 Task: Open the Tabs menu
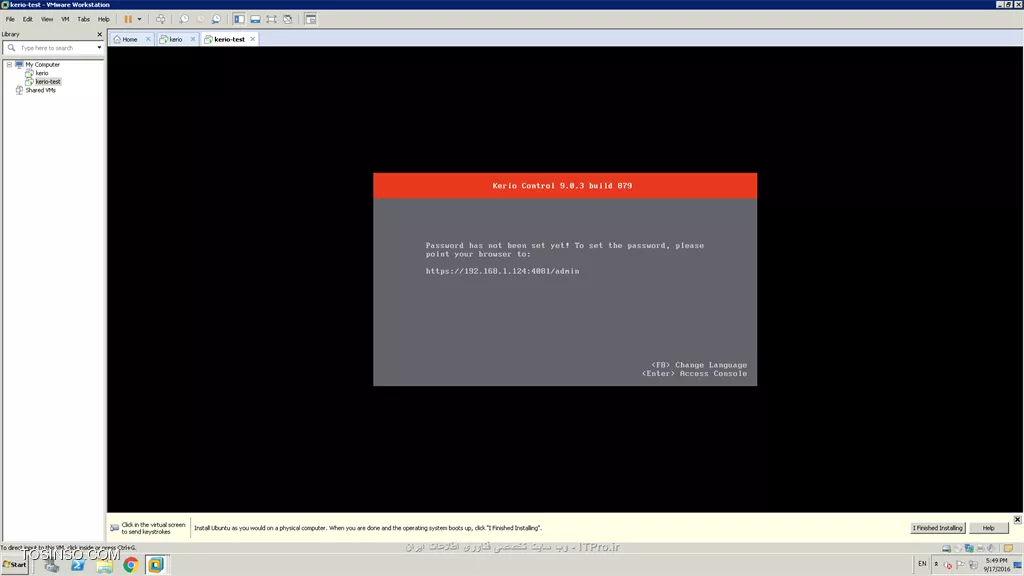pos(84,19)
